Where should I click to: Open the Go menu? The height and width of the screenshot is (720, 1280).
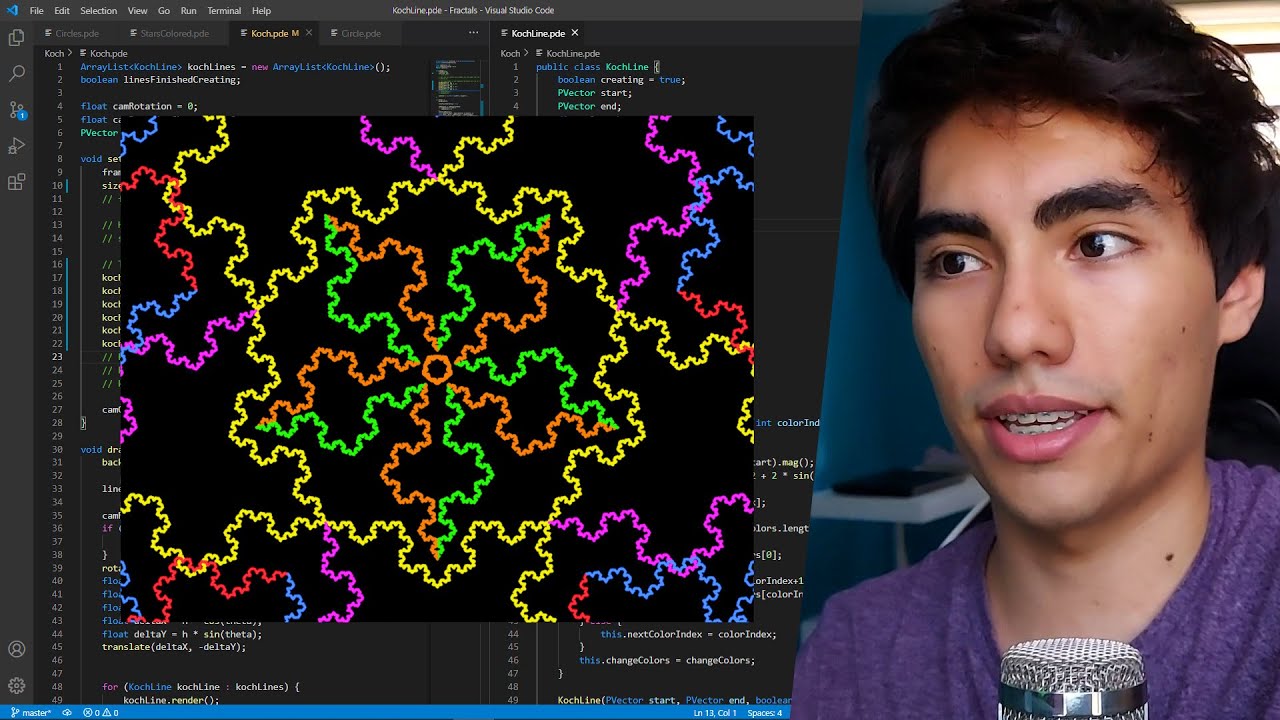[x=164, y=10]
